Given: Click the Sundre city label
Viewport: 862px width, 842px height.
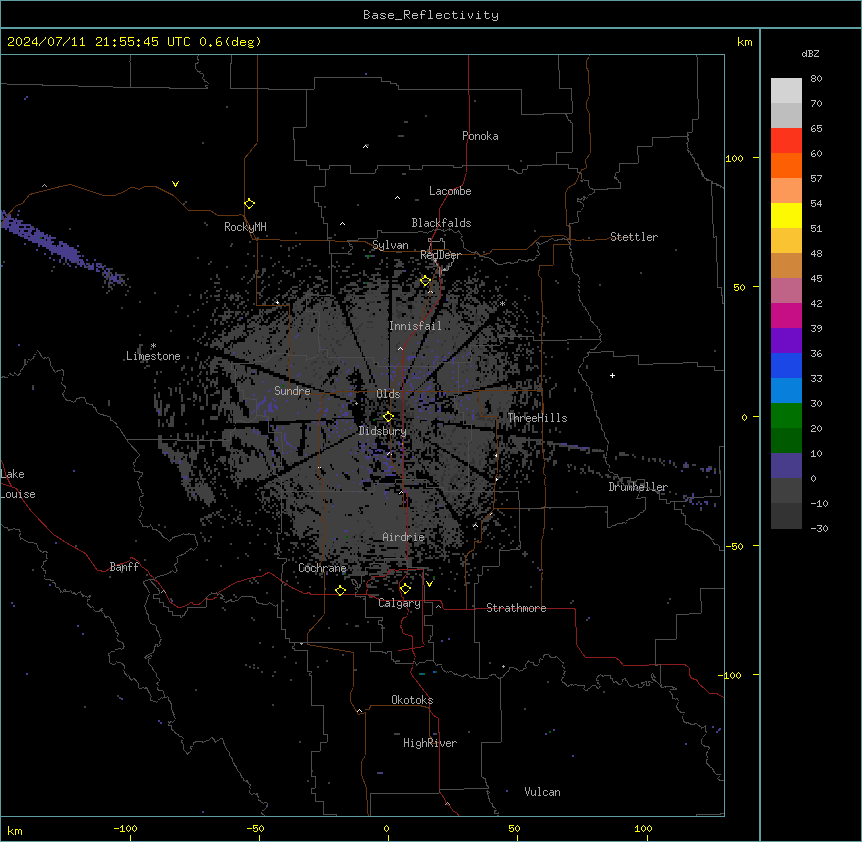Looking at the screenshot, I should tap(292, 391).
